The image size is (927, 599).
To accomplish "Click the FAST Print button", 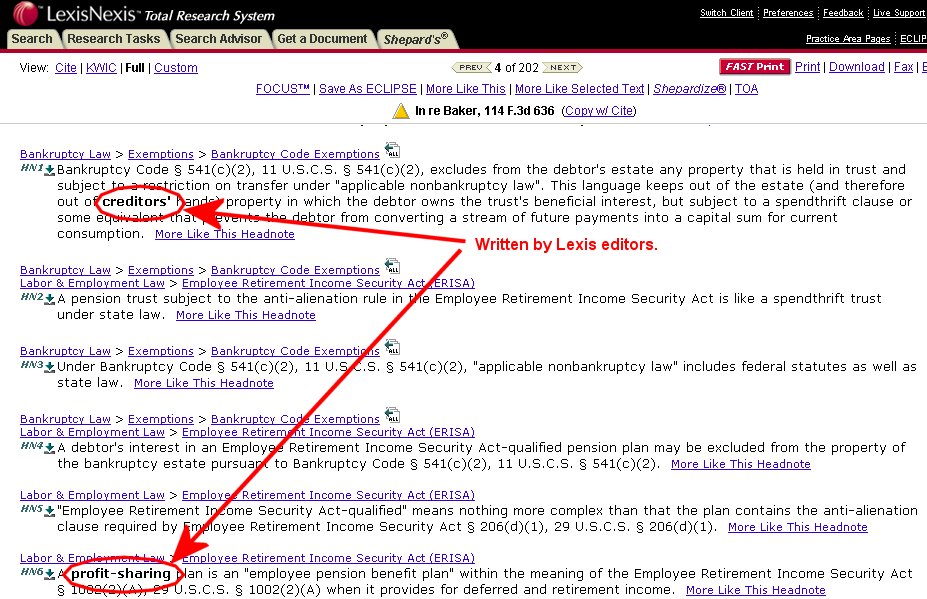I will point(754,67).
